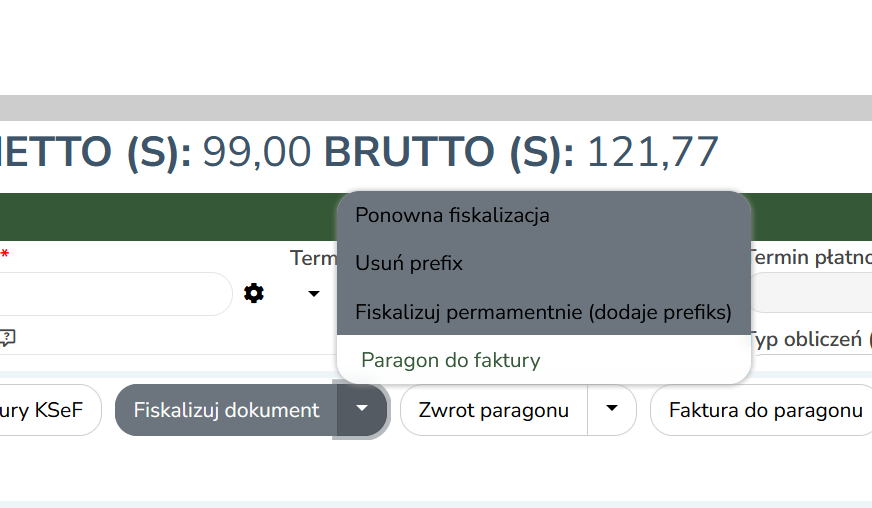
Task: Click the Zwrot paragonu button
Action: pyautogui.click(x=494, y=410)
